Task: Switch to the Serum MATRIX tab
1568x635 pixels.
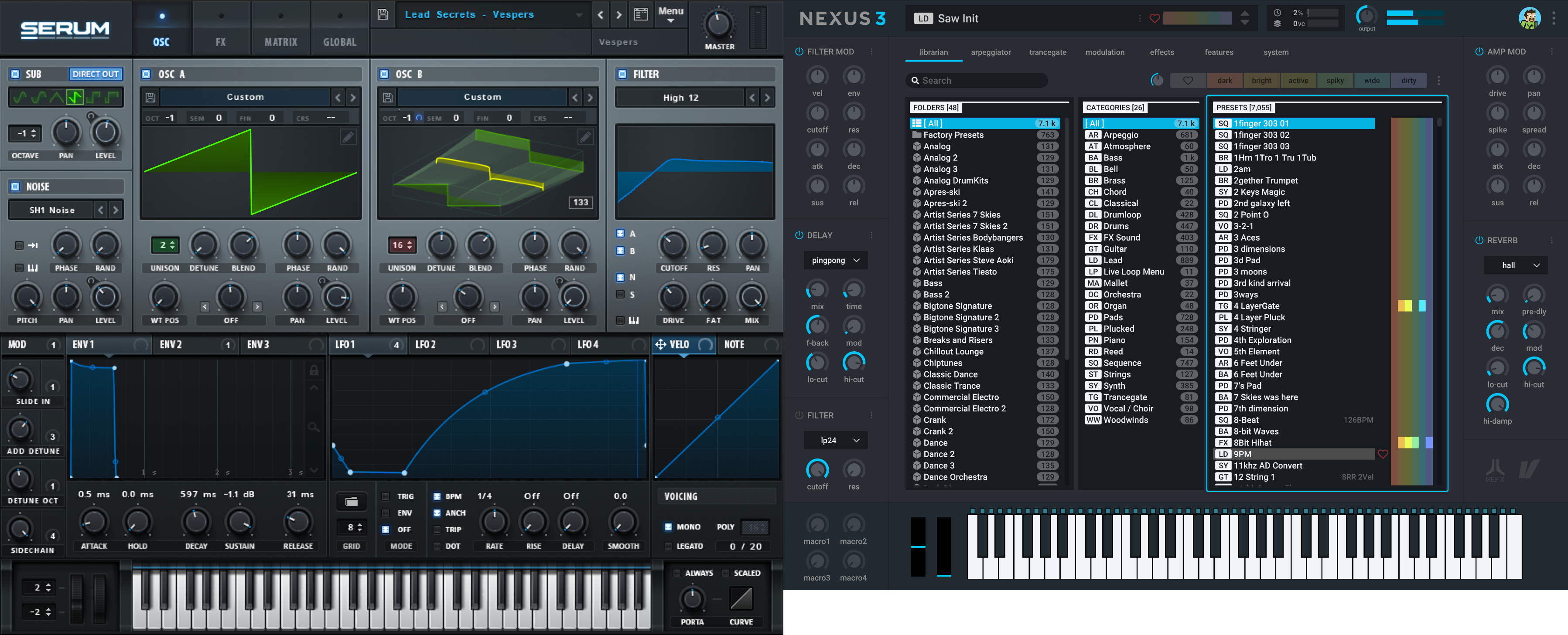Action: click(280, 29)
